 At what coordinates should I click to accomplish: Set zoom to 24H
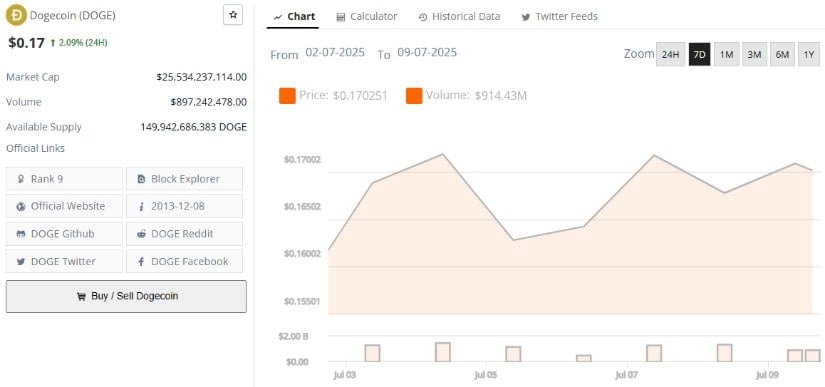coord(670,54)
